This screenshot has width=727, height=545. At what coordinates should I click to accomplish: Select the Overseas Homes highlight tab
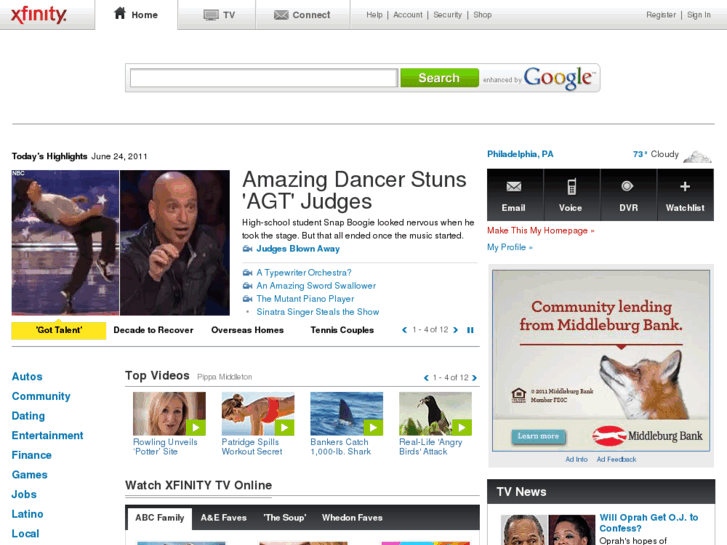(x=247, y=330)
